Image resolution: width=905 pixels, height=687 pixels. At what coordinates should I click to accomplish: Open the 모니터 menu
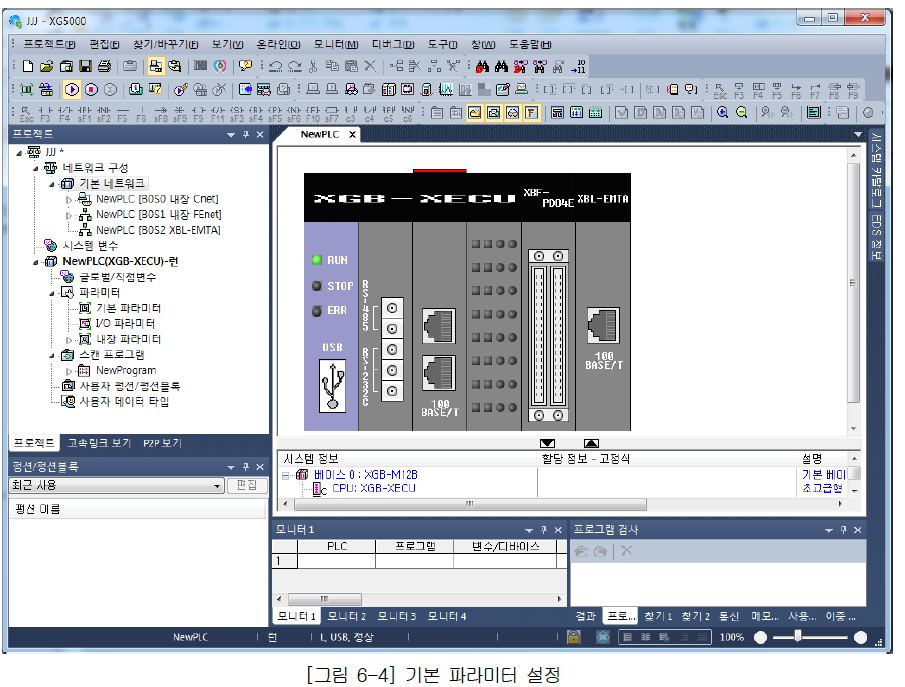[336, 44]
